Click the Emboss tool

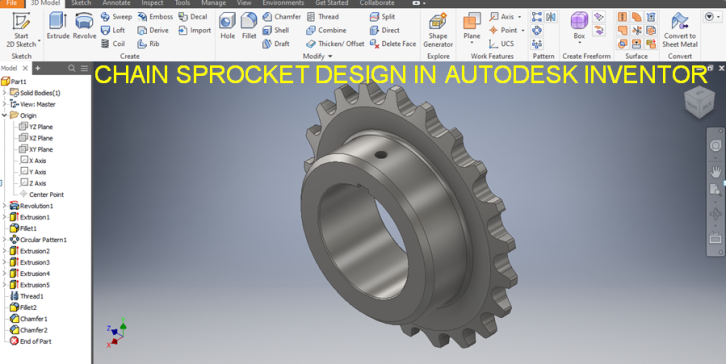coord(155,17)
